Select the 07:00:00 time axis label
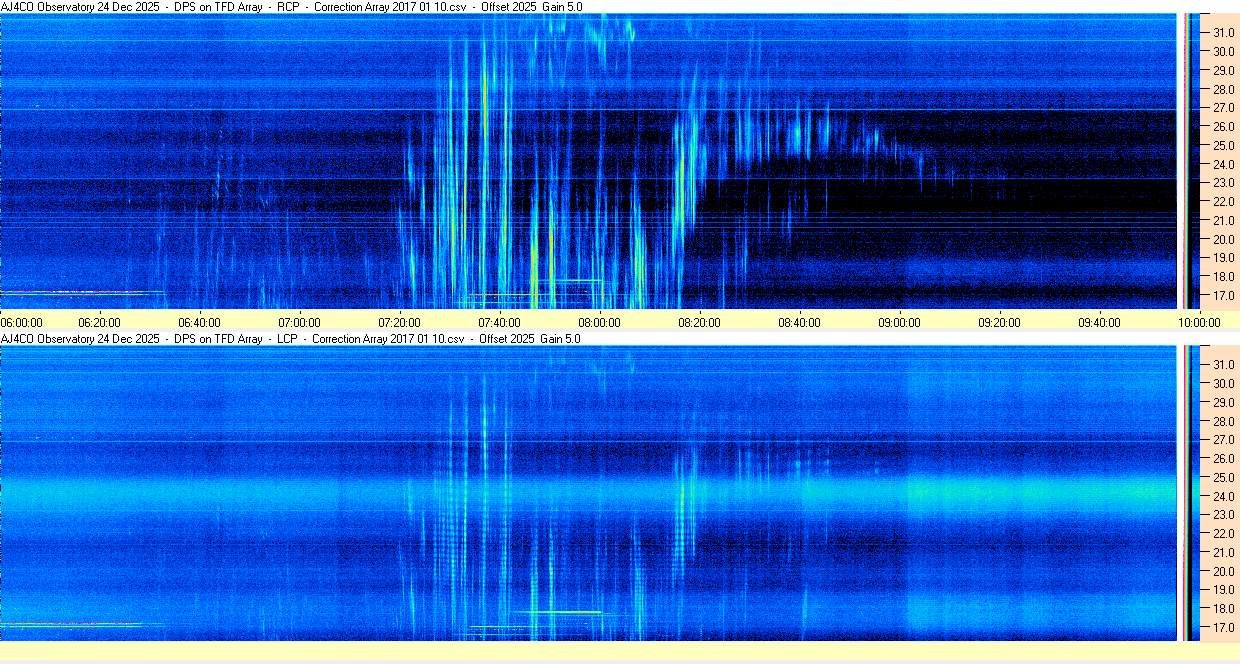Screen dimensions: 1240x664 299,322
